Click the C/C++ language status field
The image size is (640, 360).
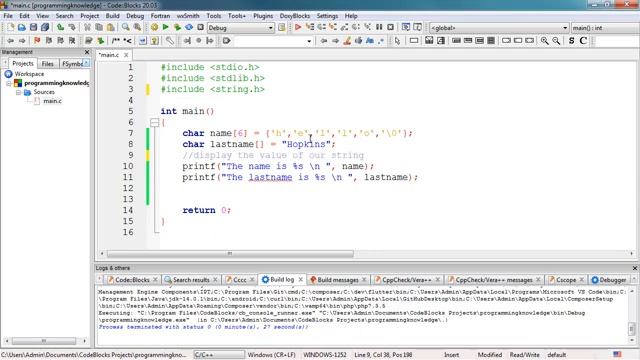[x=219, y=355]
